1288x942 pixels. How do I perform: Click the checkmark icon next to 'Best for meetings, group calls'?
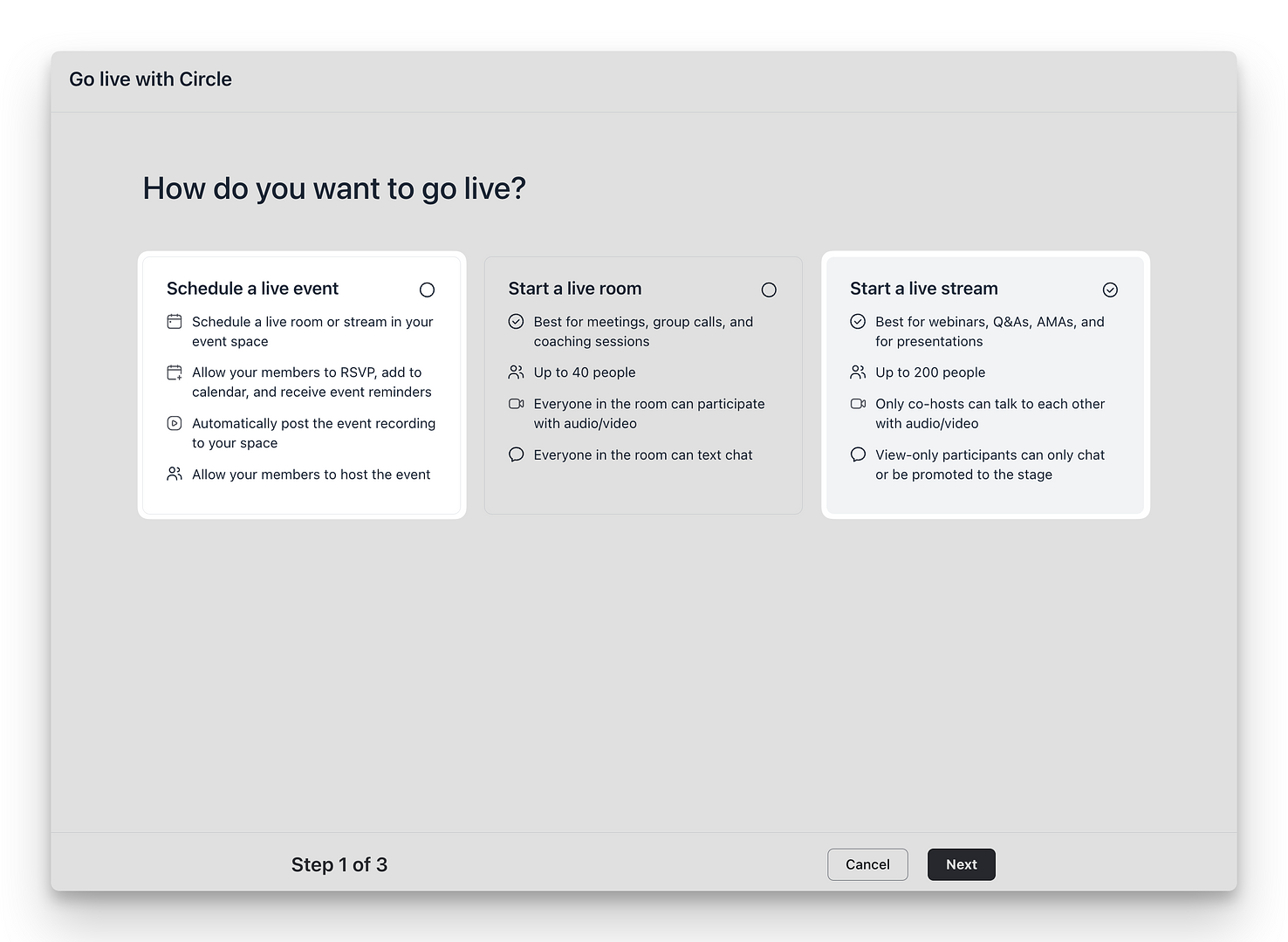tap(516, 321)
